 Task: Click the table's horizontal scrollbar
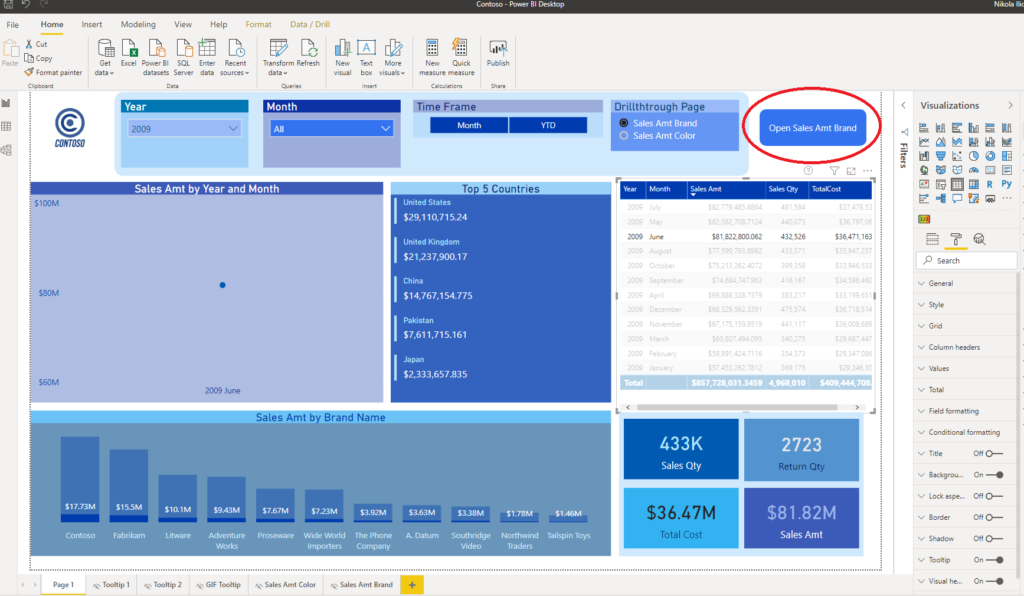pos(737,407)
